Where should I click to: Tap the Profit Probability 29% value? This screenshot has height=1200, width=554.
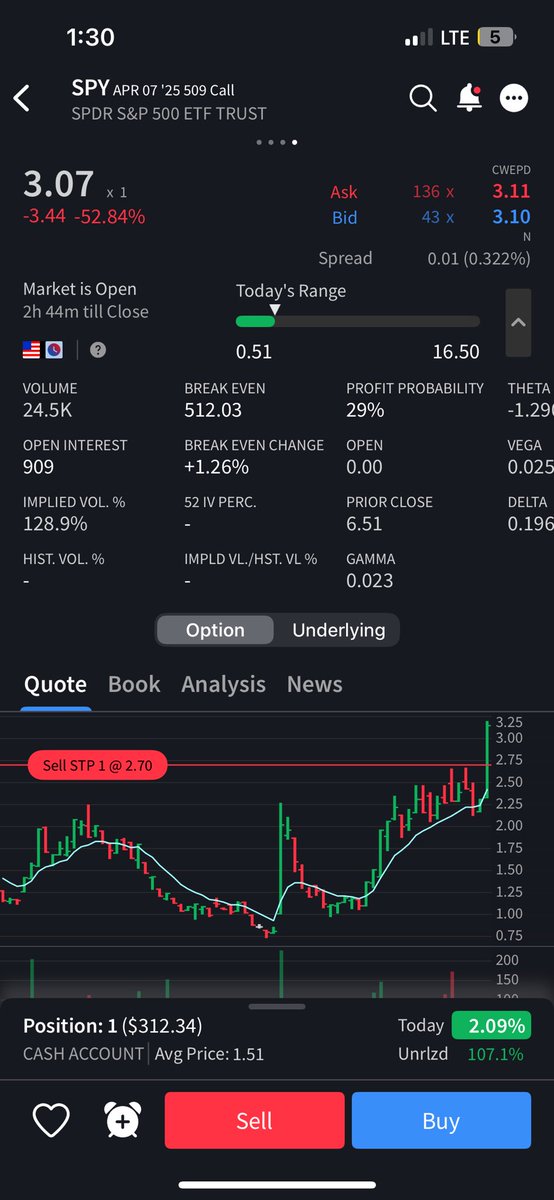(x=365, y=410)
